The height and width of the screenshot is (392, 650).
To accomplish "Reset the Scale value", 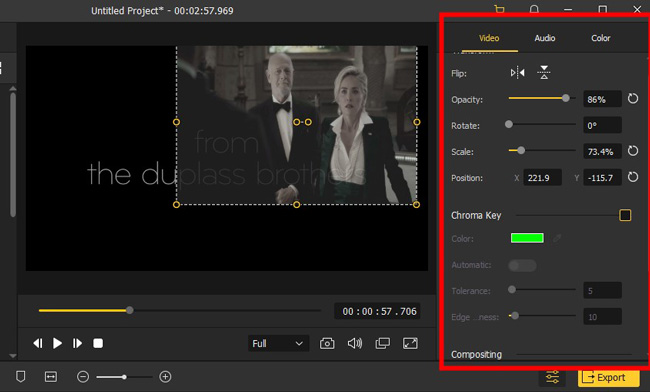I will coord(633,151).
